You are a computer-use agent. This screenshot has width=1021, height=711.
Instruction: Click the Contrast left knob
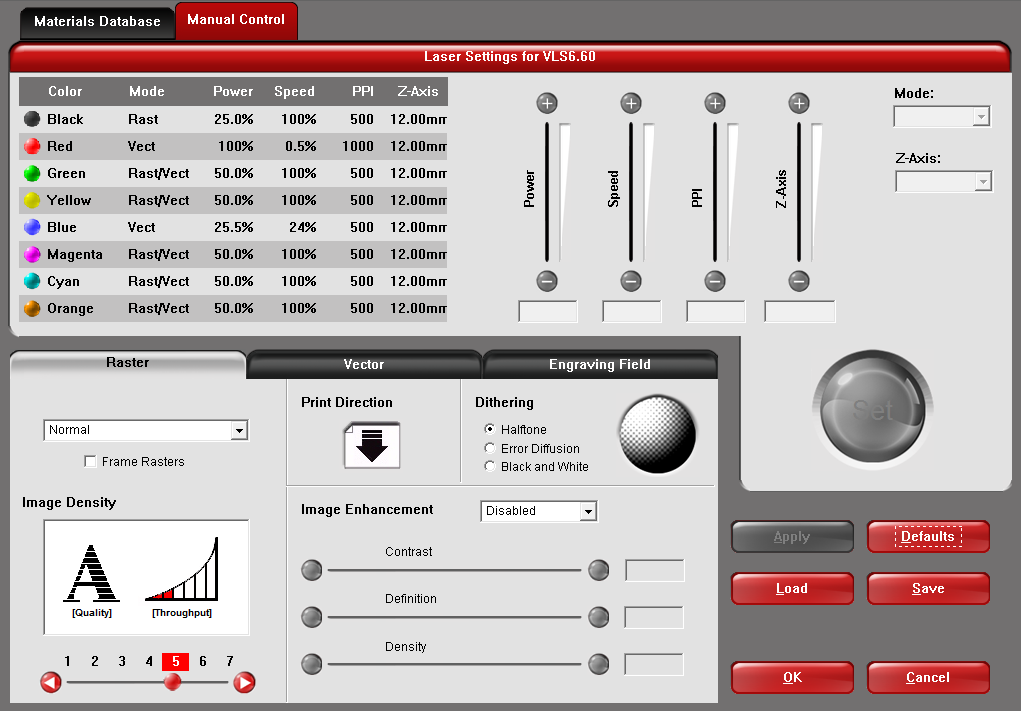click(x=312, y=570)
